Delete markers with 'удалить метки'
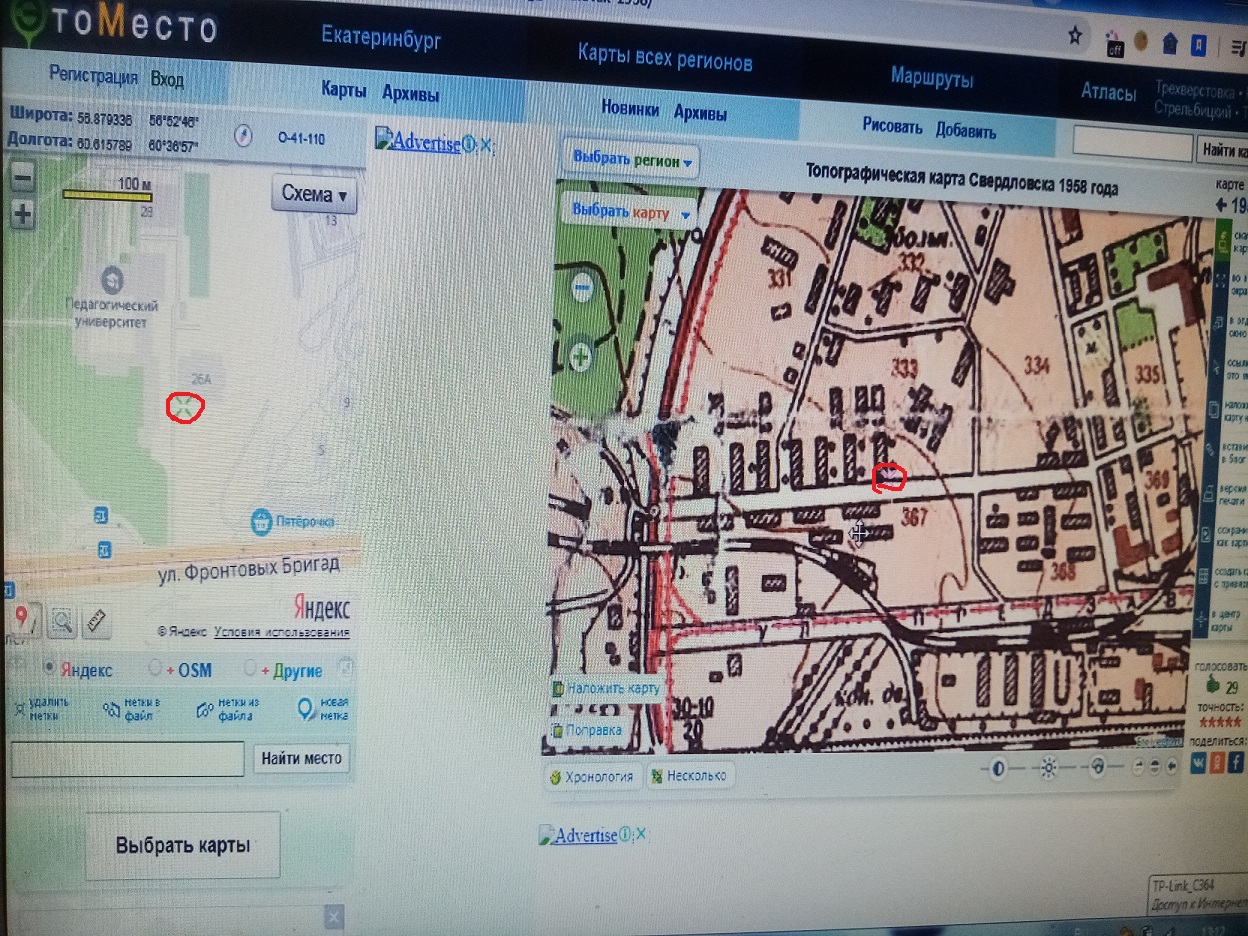 [x=44, y=708]
